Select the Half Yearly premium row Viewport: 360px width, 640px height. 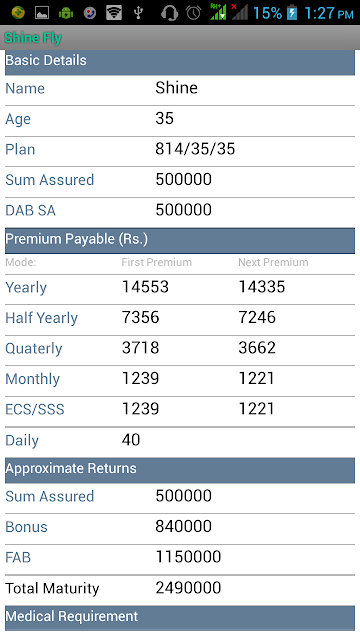(x=180, y=320)
